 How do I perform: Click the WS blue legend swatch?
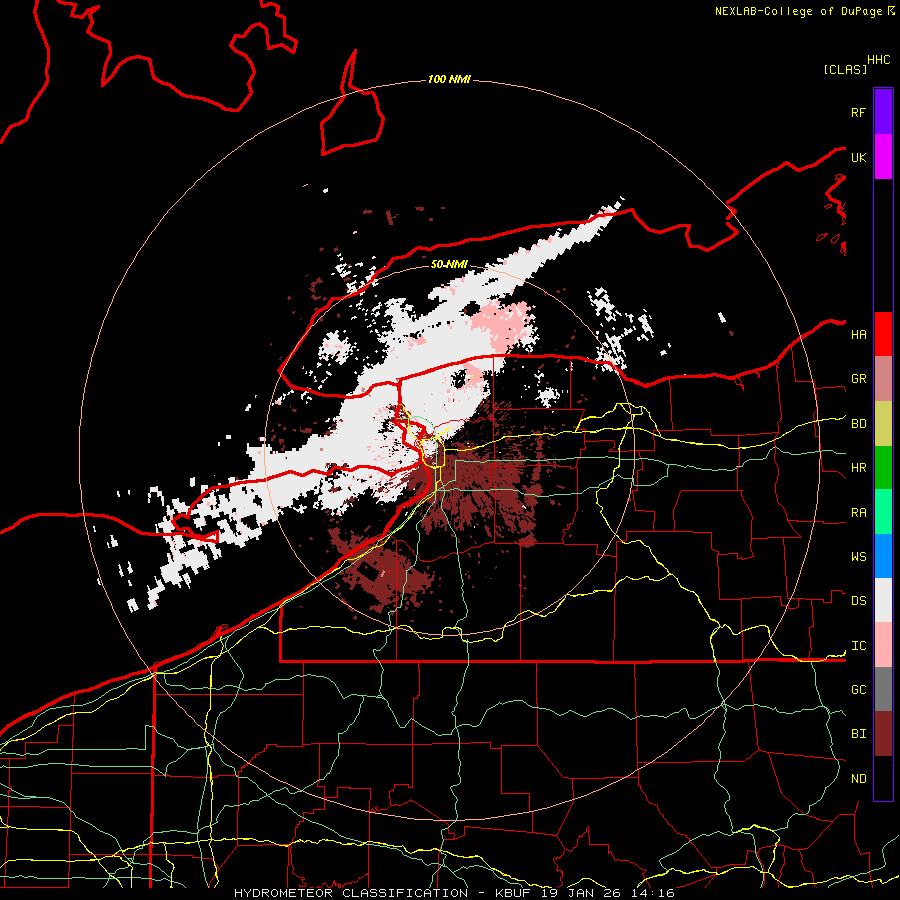(883, 556)
